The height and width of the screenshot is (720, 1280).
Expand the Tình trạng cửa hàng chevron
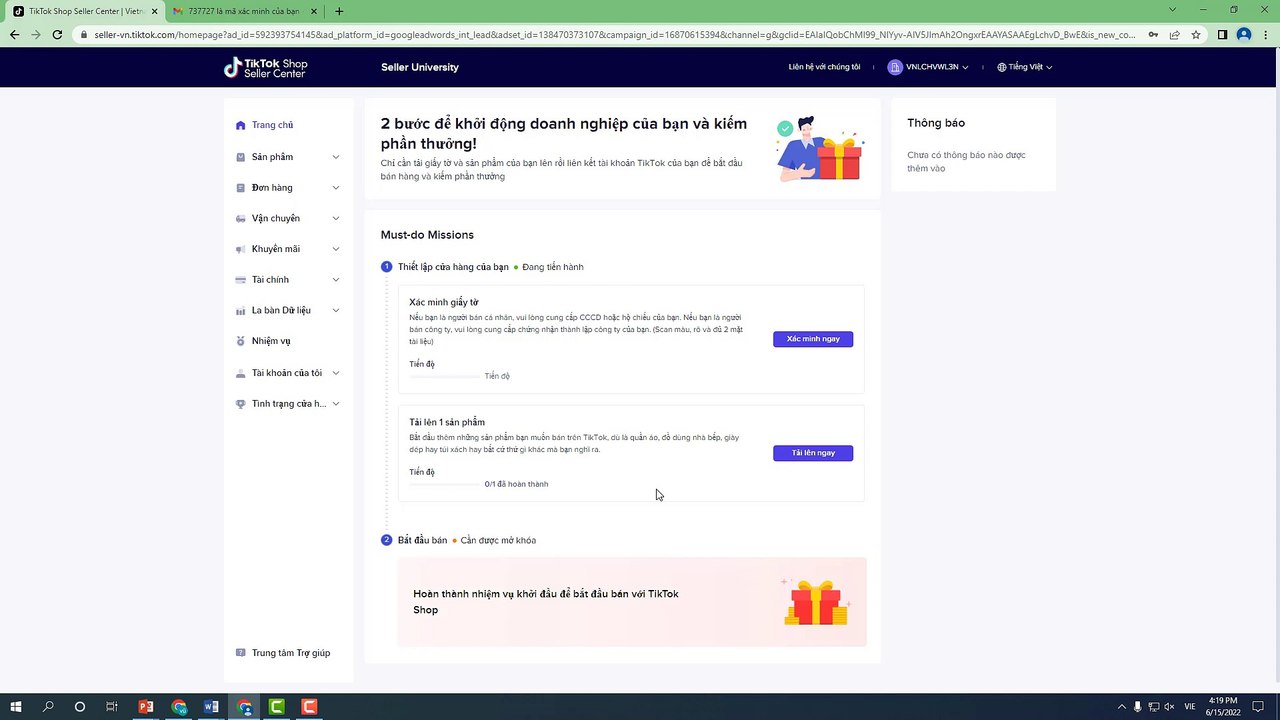(336, 404)
